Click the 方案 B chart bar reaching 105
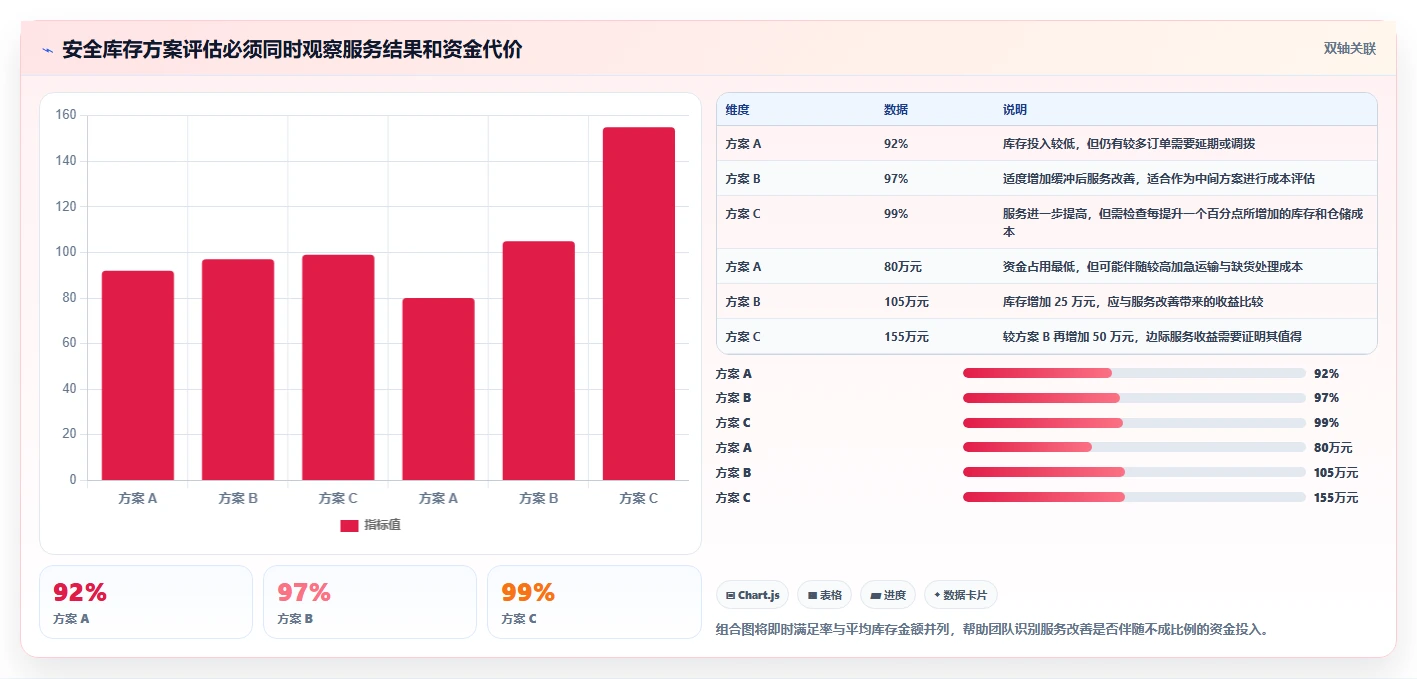 point(539,361)
